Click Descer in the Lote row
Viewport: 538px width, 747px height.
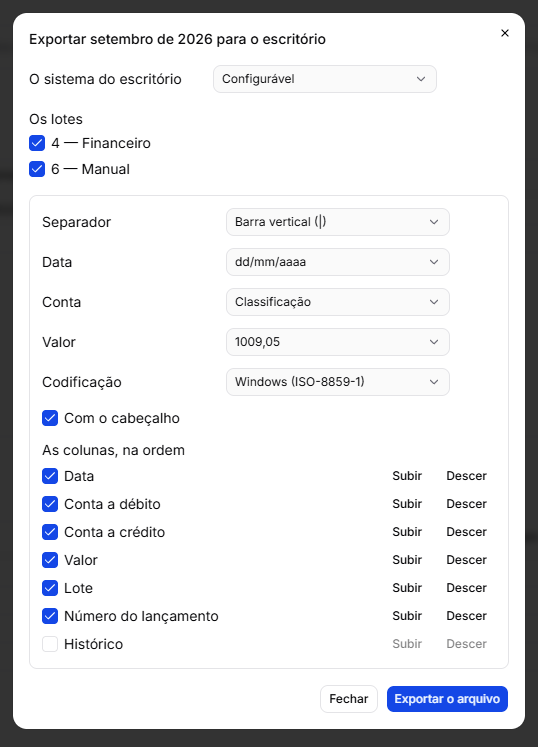pyautogui.click(x=467, y=588)
